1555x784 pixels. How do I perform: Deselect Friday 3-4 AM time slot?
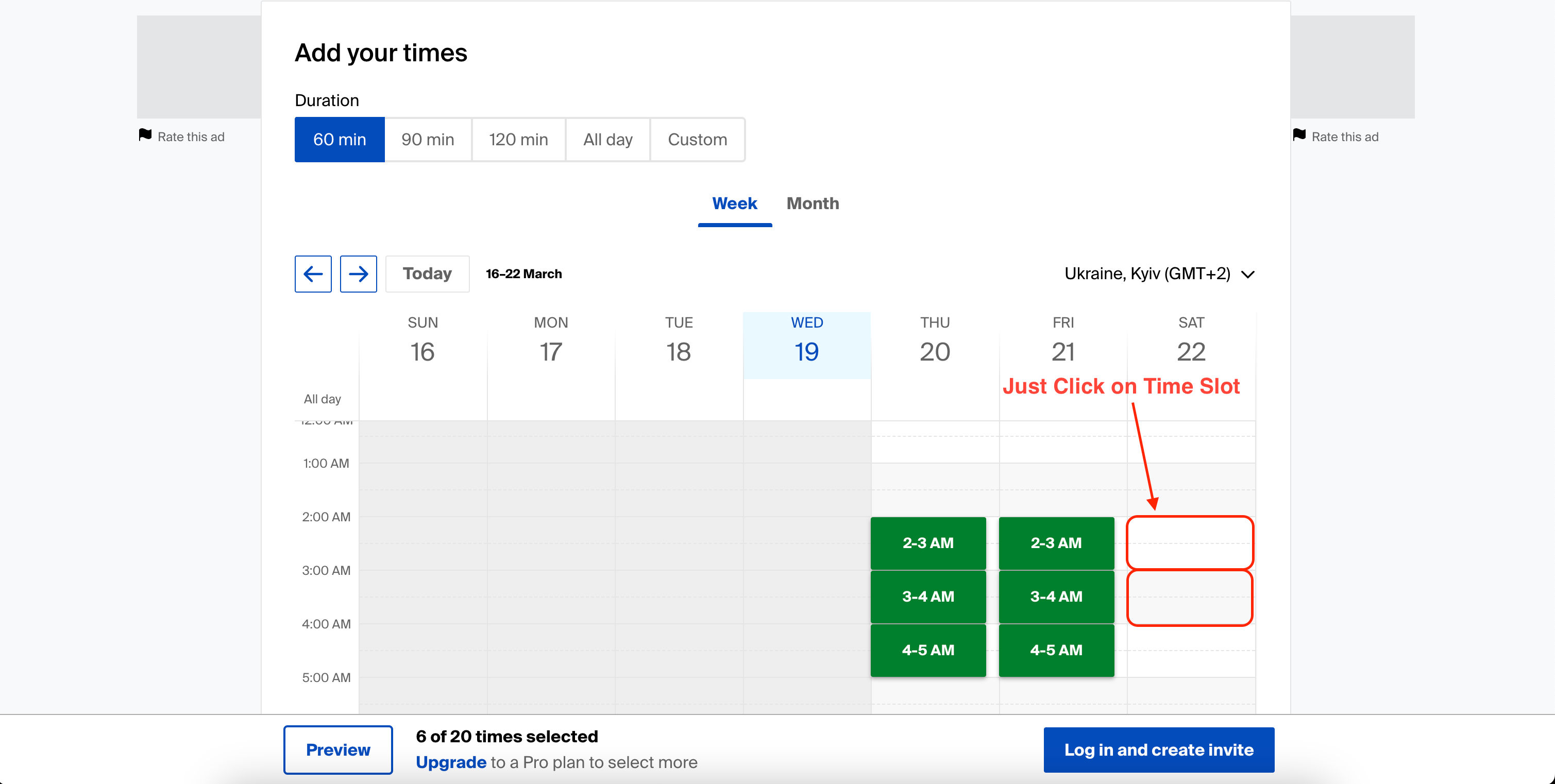coord(1056,596)
